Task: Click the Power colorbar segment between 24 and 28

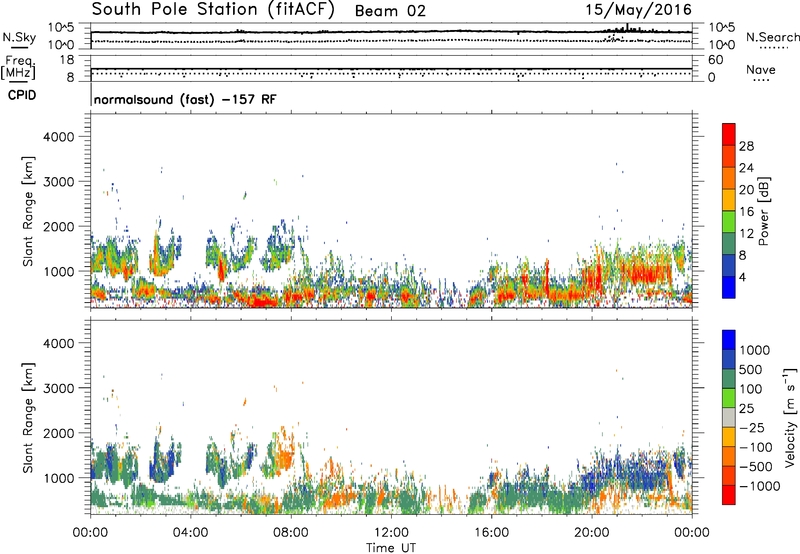Action: click(x=729, y=156)
